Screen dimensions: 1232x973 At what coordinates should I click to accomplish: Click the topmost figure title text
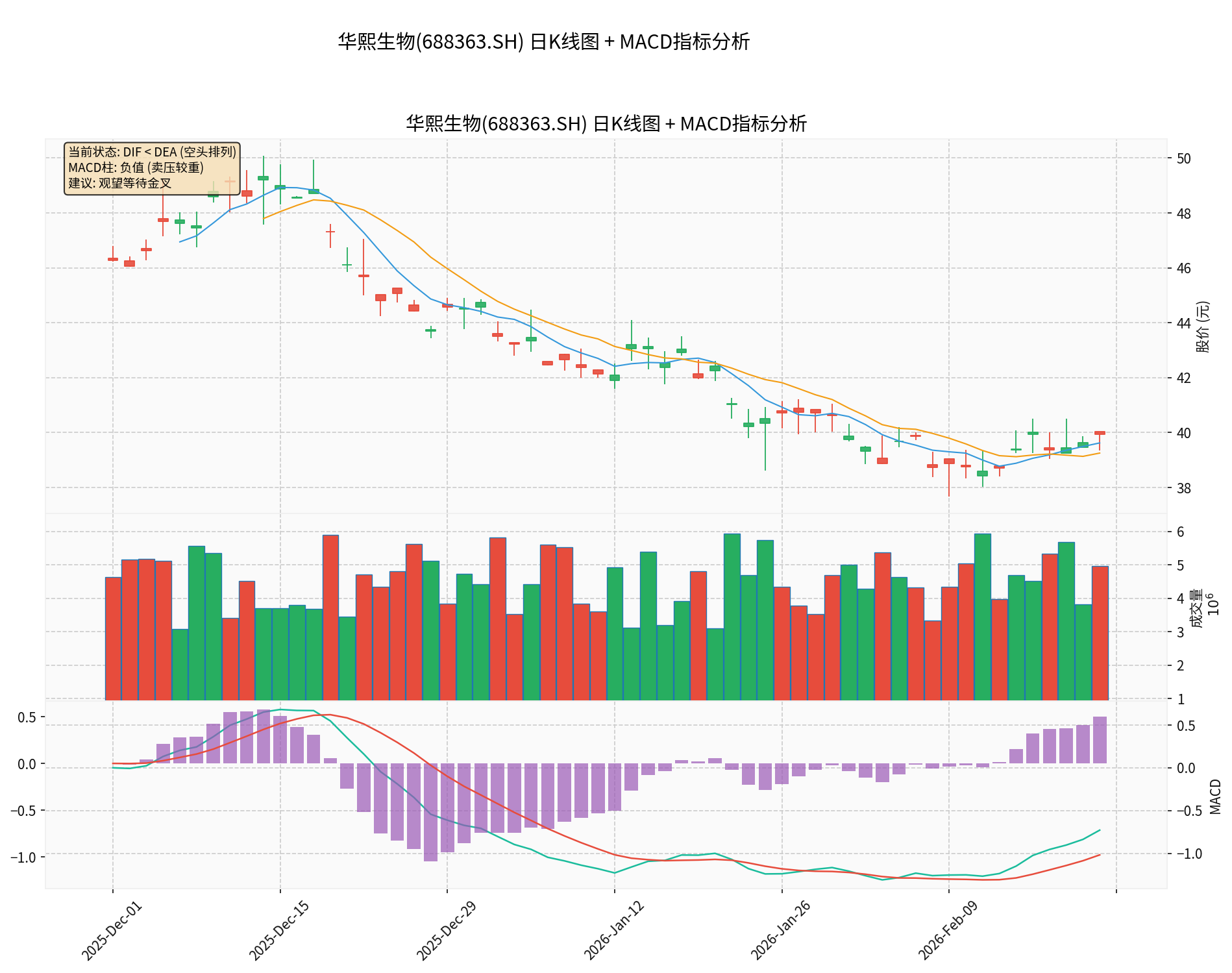543,42
